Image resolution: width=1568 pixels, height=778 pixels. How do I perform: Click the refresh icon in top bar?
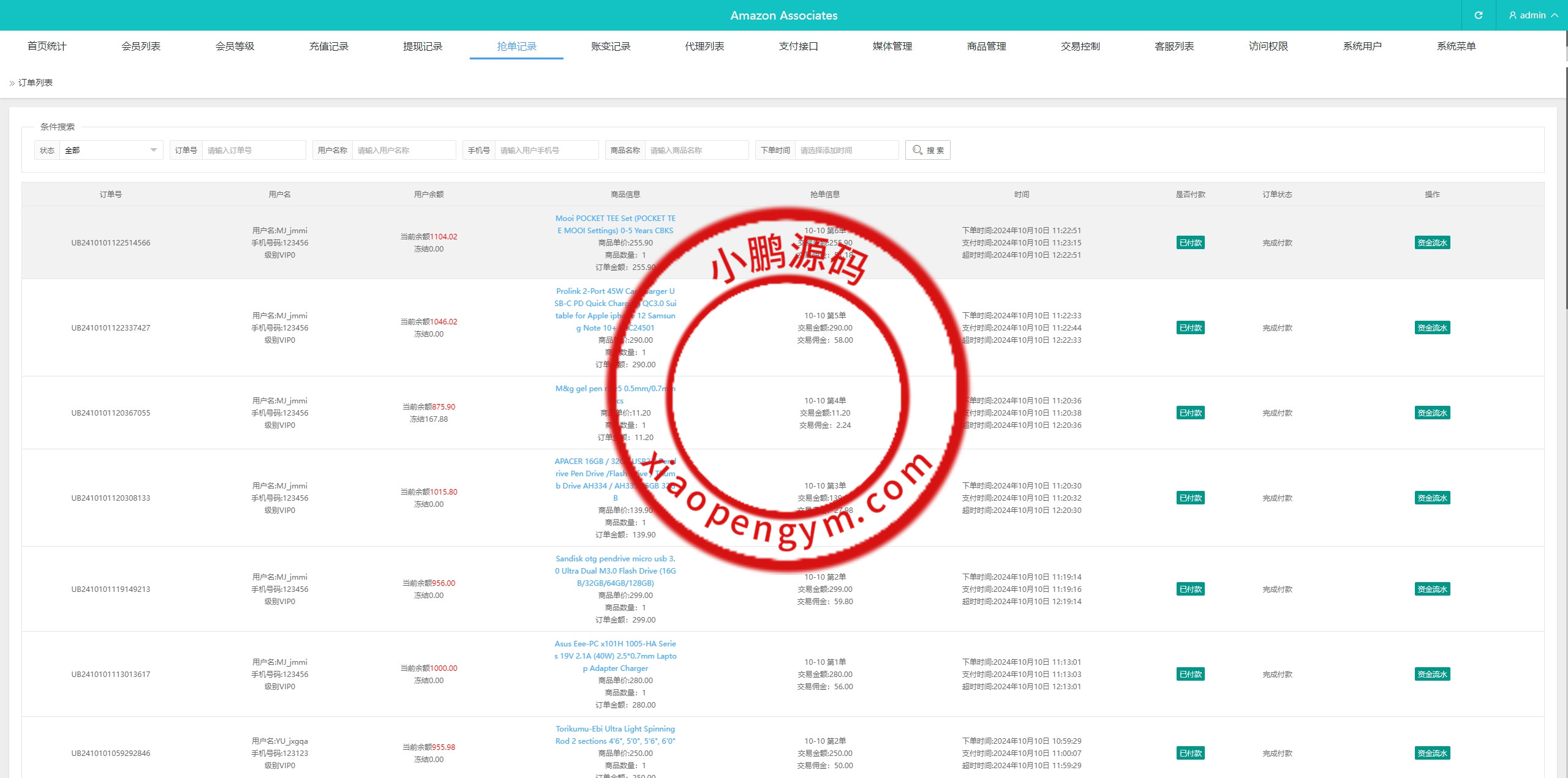1478,15
